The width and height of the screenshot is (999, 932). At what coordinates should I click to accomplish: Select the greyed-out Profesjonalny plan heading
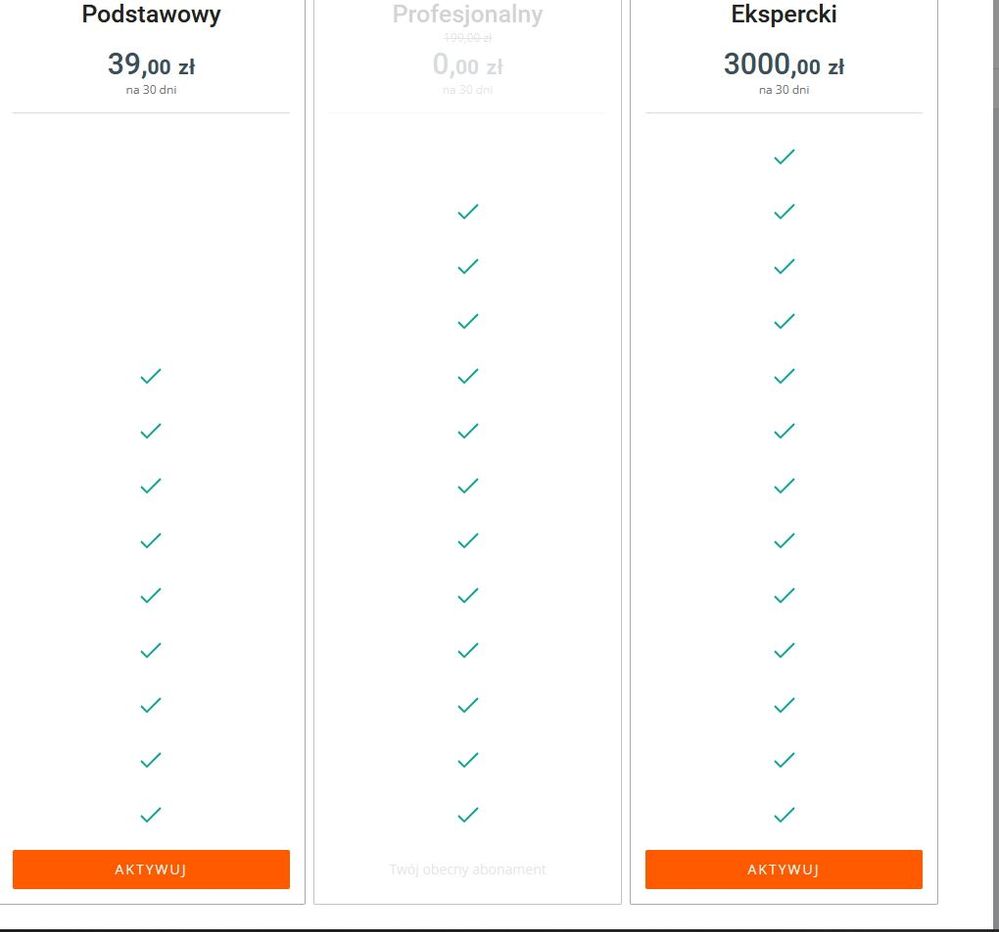click(x=468, y=14)
